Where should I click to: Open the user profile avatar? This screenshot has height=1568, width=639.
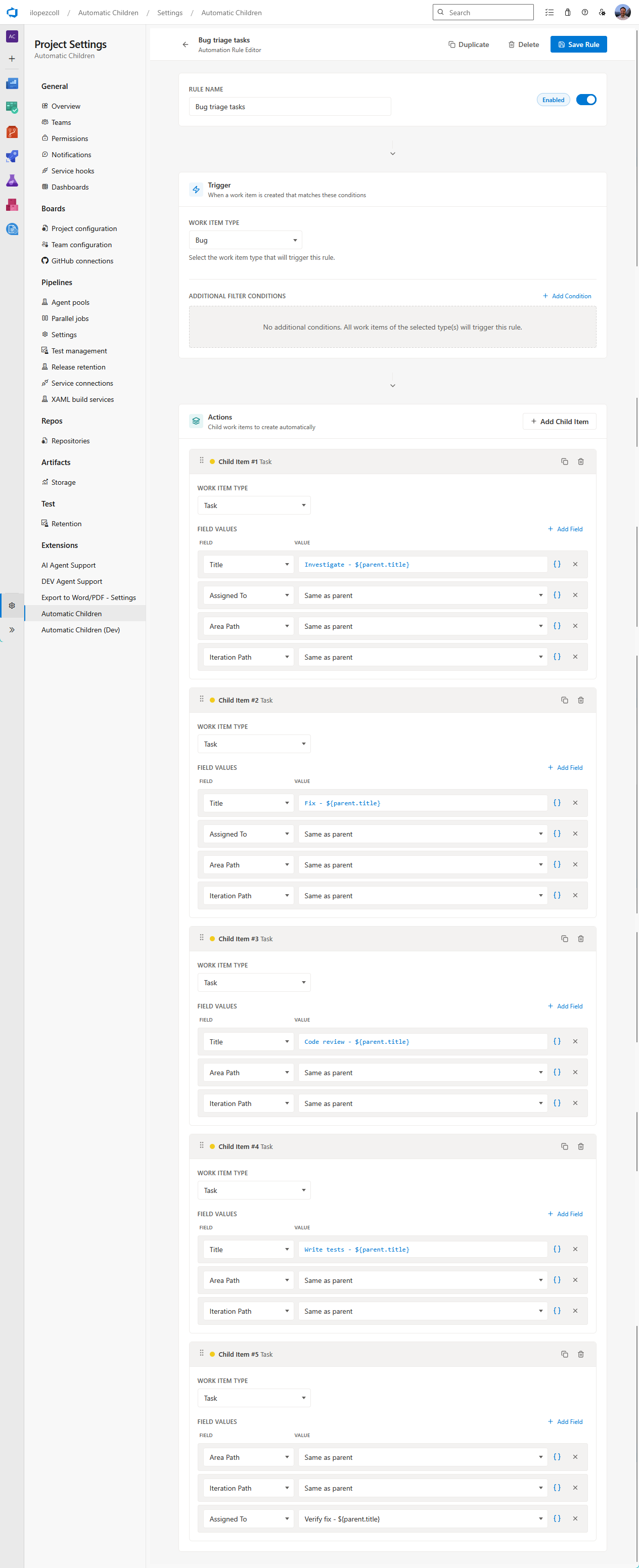[x=622, y=12]
